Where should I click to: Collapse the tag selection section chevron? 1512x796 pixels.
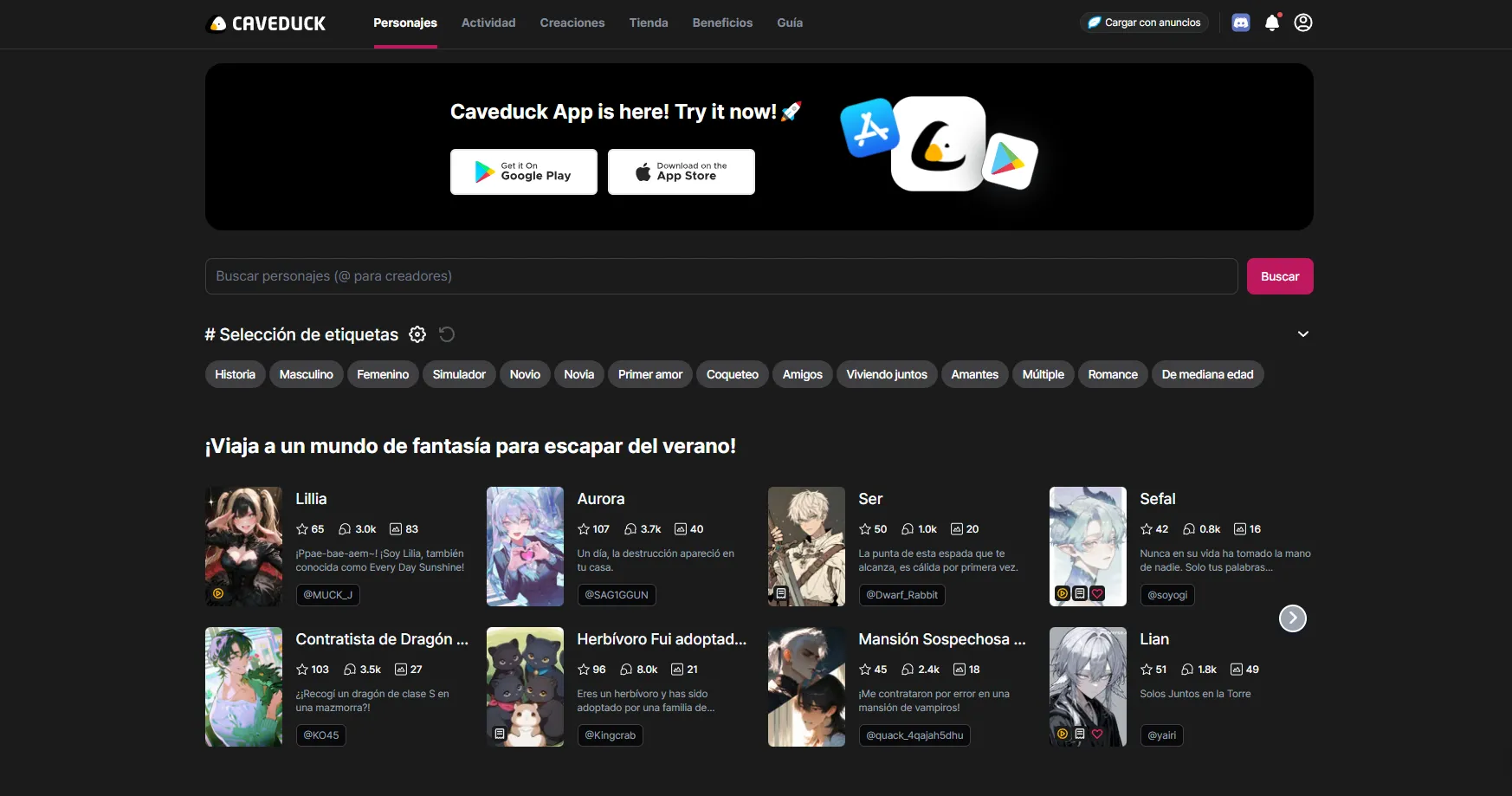[1302, 334]
